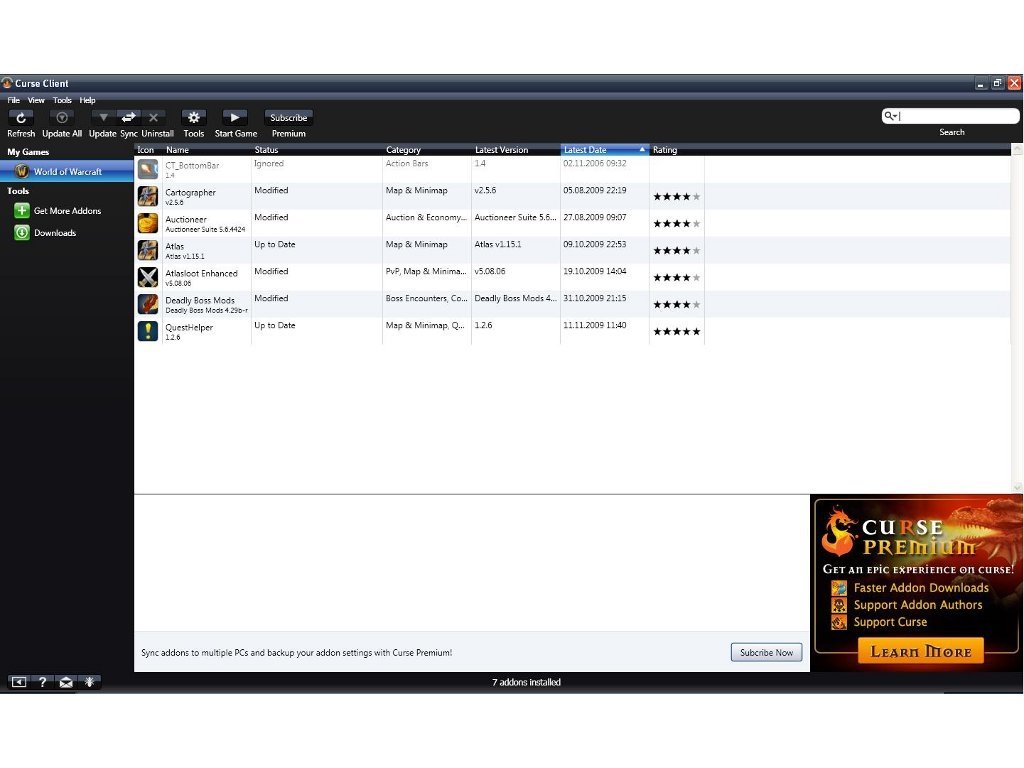Click the Ignored status of CT_BottomBar
The image size is (1024, 768).
[x=269, y=163]
